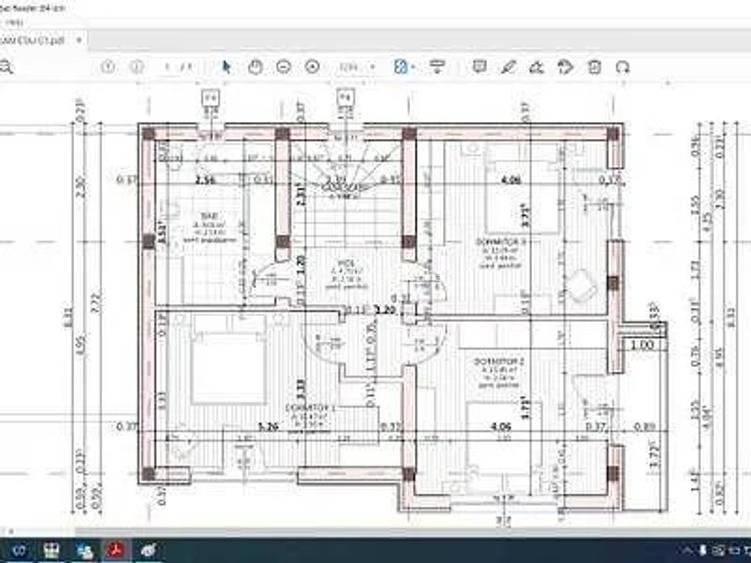Close the open PDF document tab
Screen dimensions: 751x563
pyautogui.click(x=79, y=39)
